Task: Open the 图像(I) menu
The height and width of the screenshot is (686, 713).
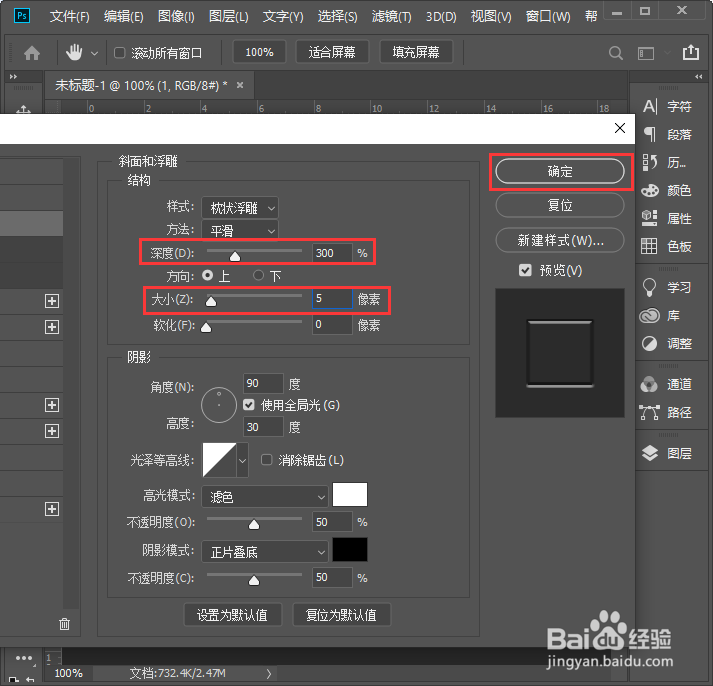Action: pos(176,17)
